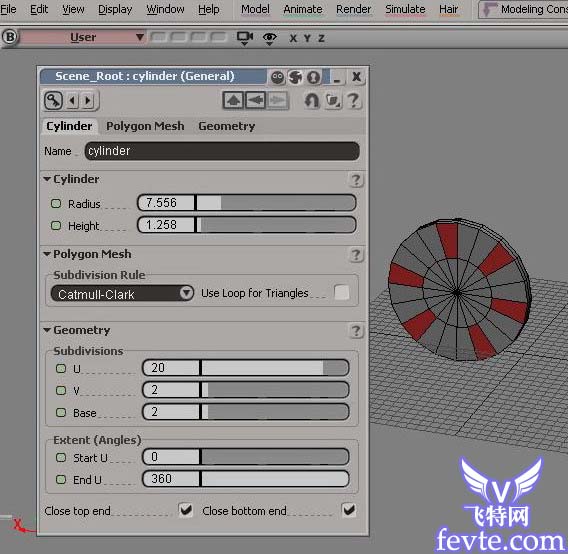
Task: Click the U subdivisions slider bar
Action: pos(275,368)
